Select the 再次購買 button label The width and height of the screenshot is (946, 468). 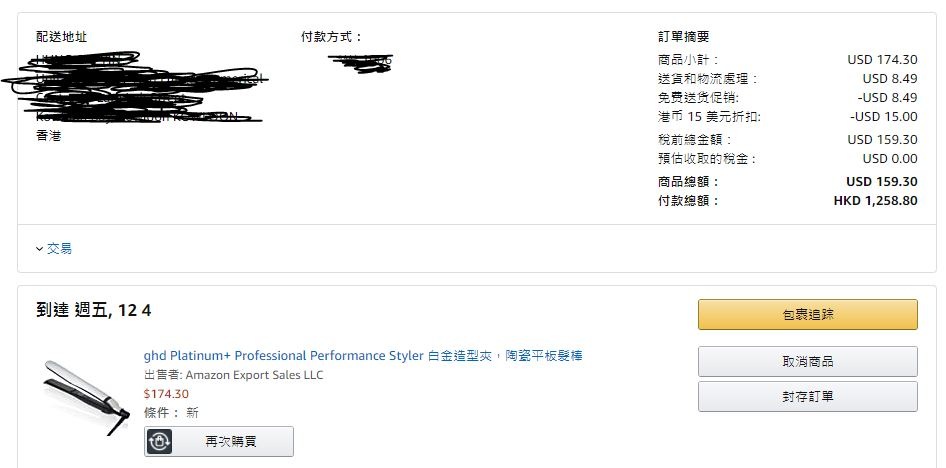(230, 441)
